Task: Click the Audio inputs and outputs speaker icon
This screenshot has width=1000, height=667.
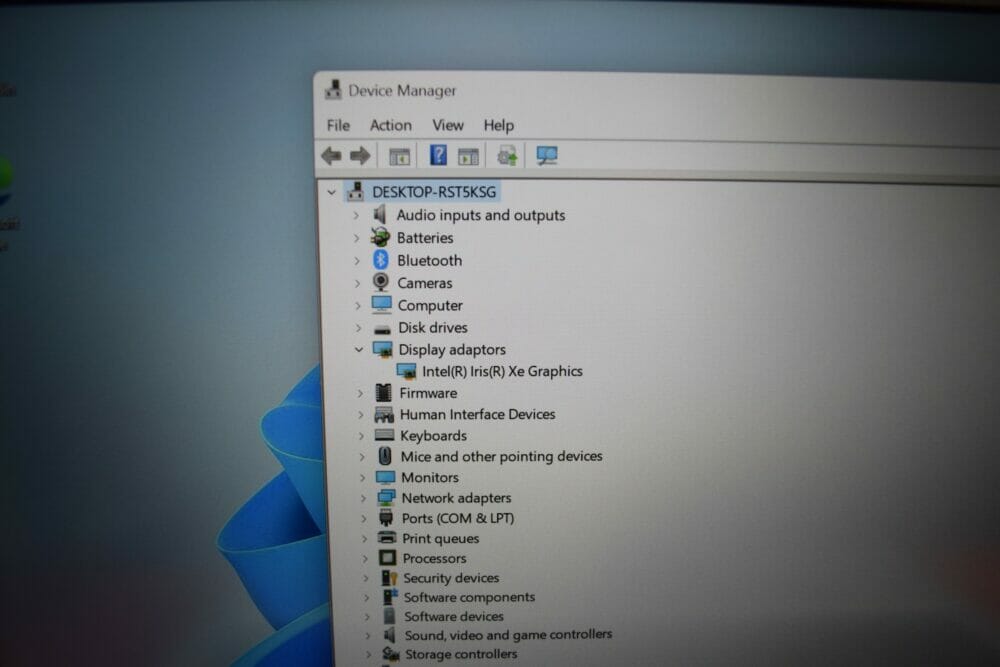Action: [379, 214]
